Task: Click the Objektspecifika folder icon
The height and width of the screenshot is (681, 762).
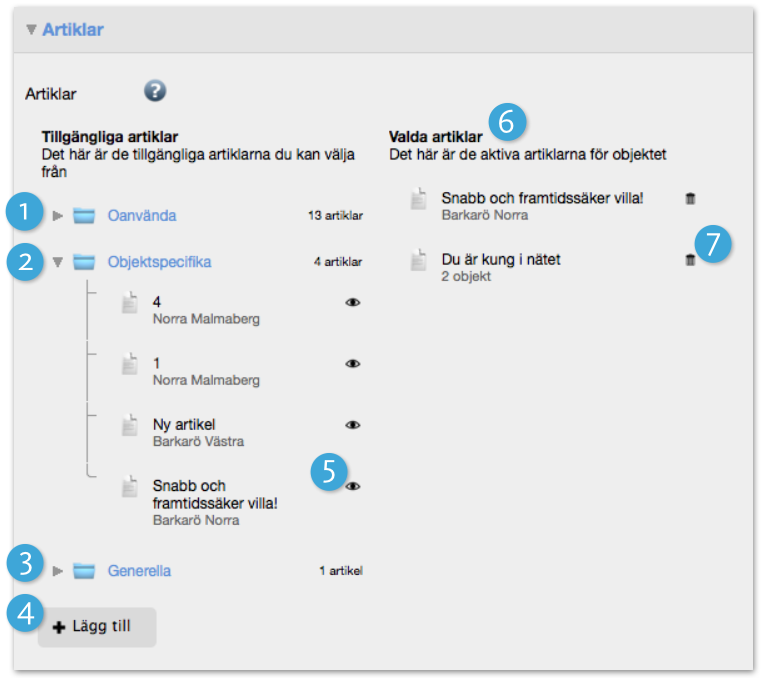Action: pos(84,262)
